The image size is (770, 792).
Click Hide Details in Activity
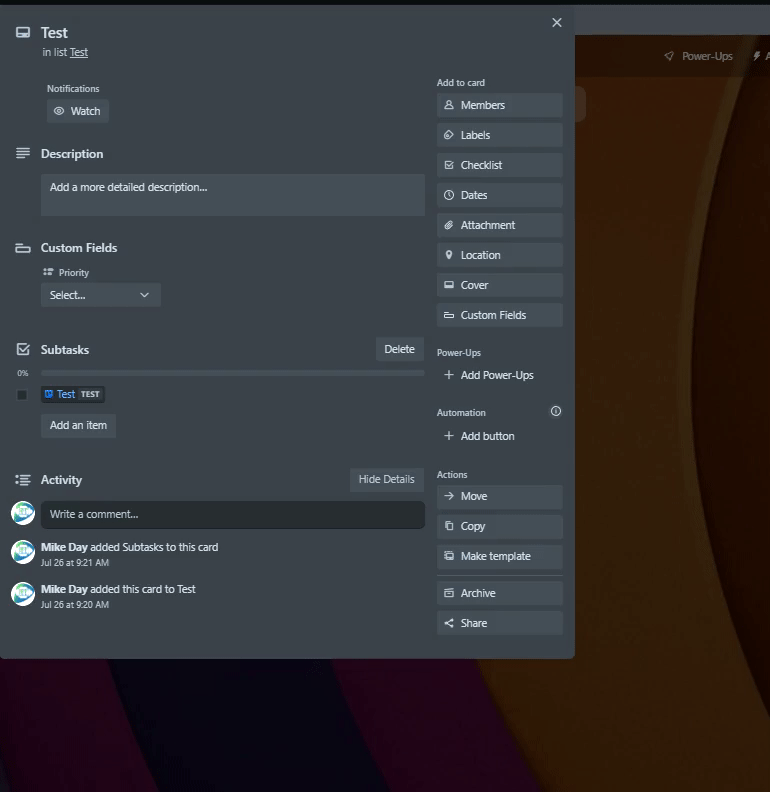[387, 479]
